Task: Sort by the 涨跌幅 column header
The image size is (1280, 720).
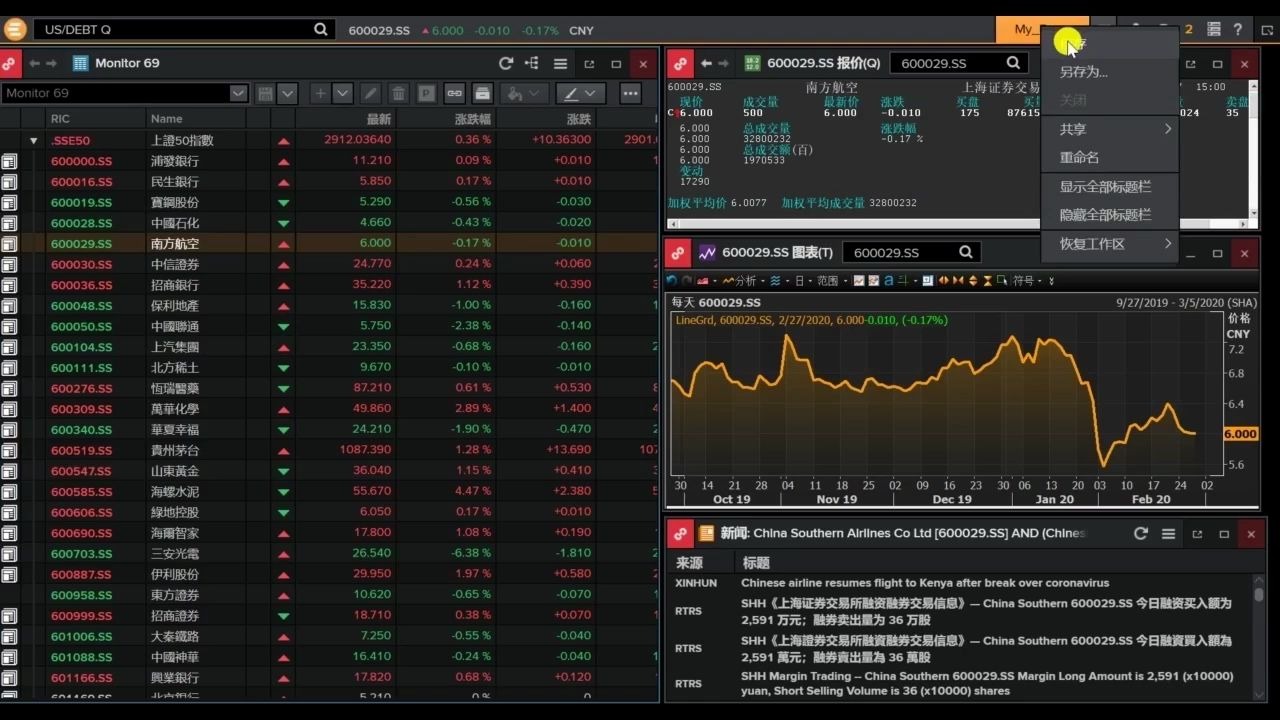Action: [472, 119]
